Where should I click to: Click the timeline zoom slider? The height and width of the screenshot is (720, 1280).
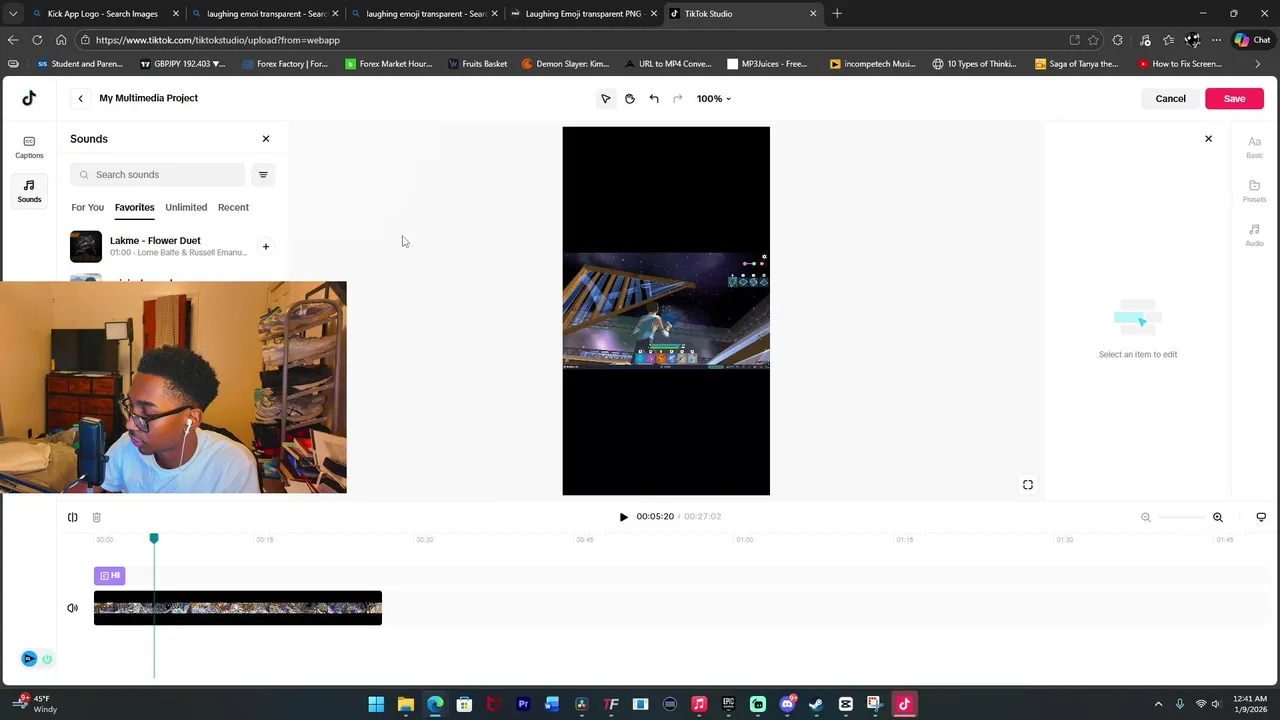[1182, 517]
